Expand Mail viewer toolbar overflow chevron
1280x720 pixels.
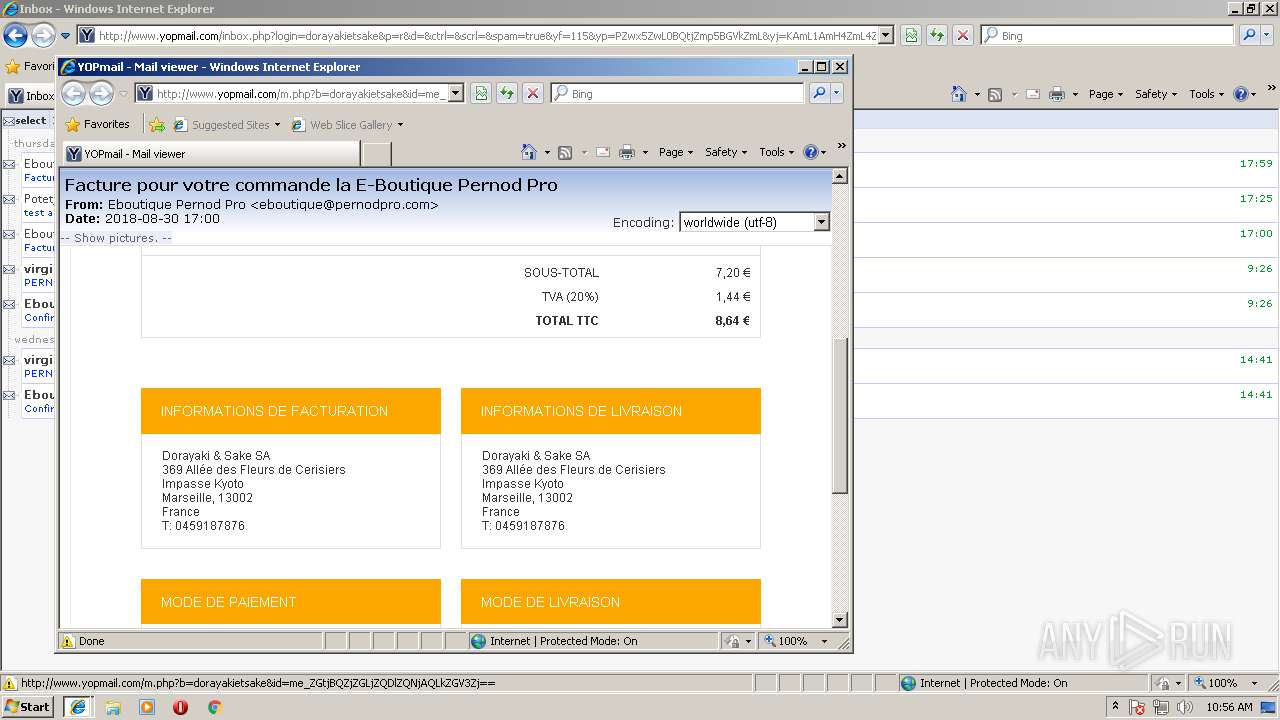pyautogui.click(x=841, y=146)
